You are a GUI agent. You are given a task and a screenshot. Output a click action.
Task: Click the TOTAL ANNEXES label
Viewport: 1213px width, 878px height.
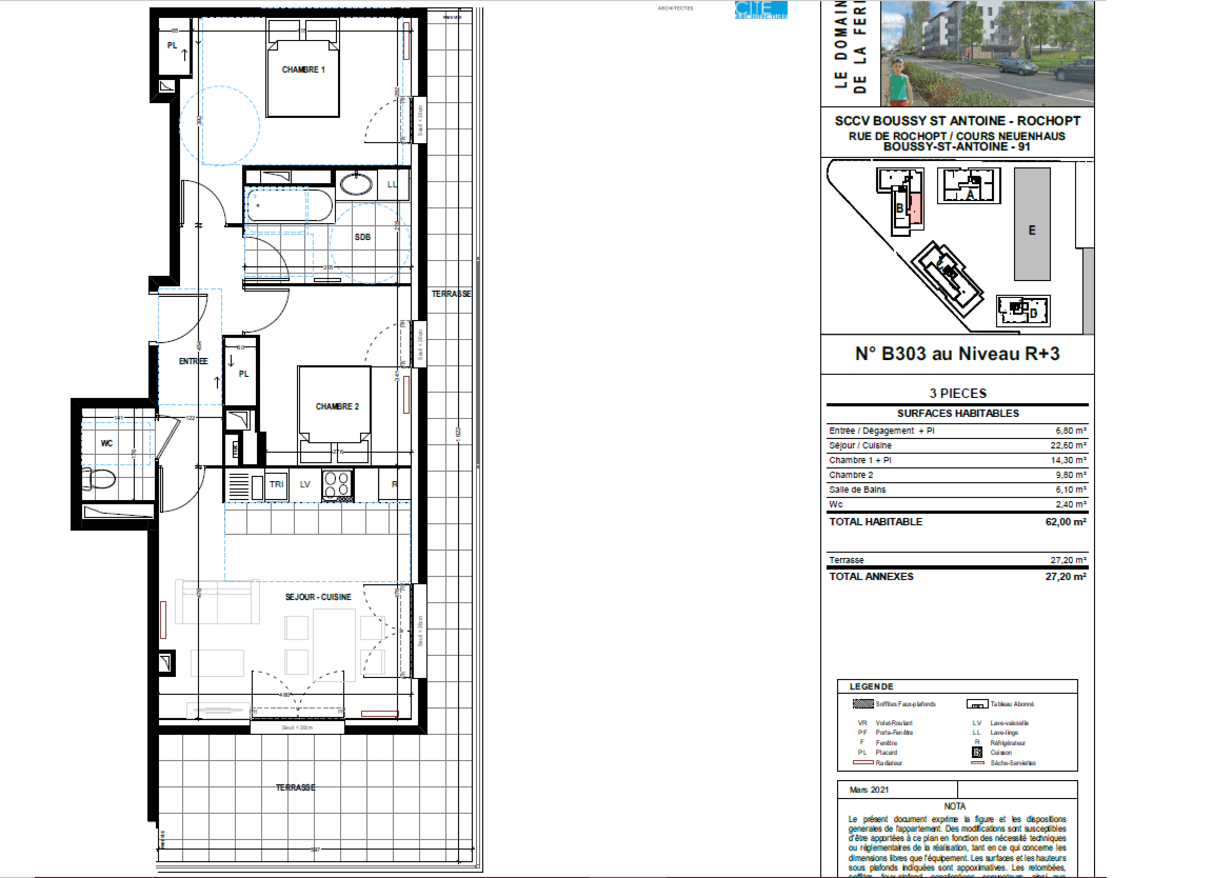coord(871,577)
